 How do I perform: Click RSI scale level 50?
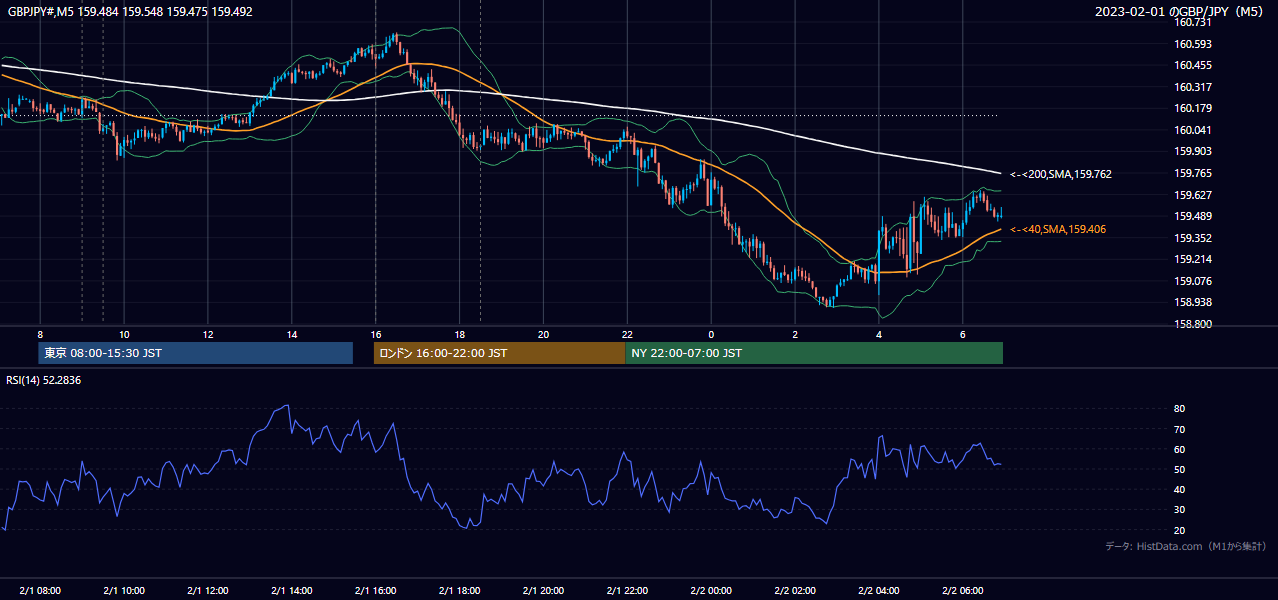click(x=1180, y=469)
